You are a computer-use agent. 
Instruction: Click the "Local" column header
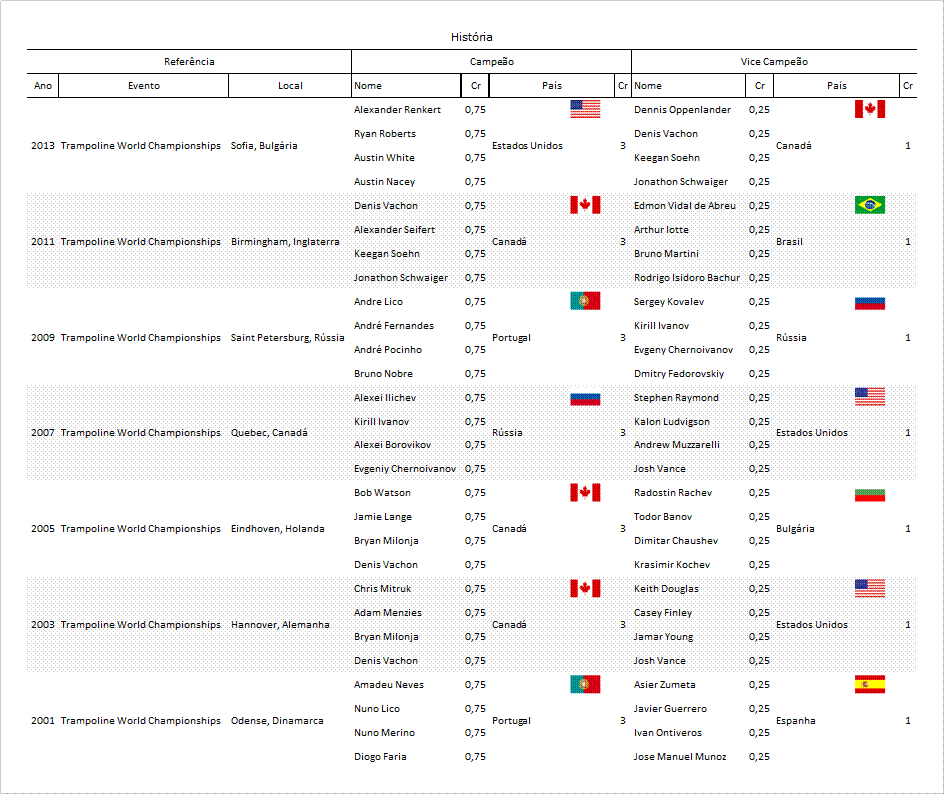(290, 86)
